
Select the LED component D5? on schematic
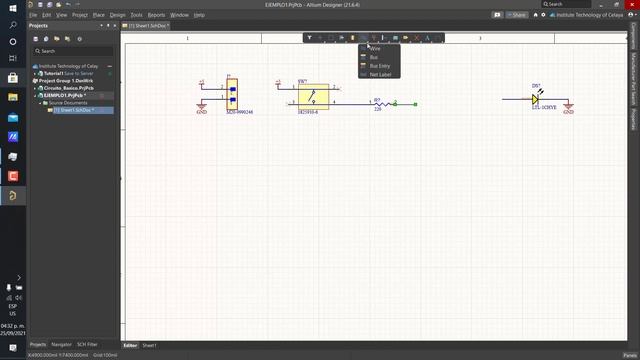(x=536, y=99)
